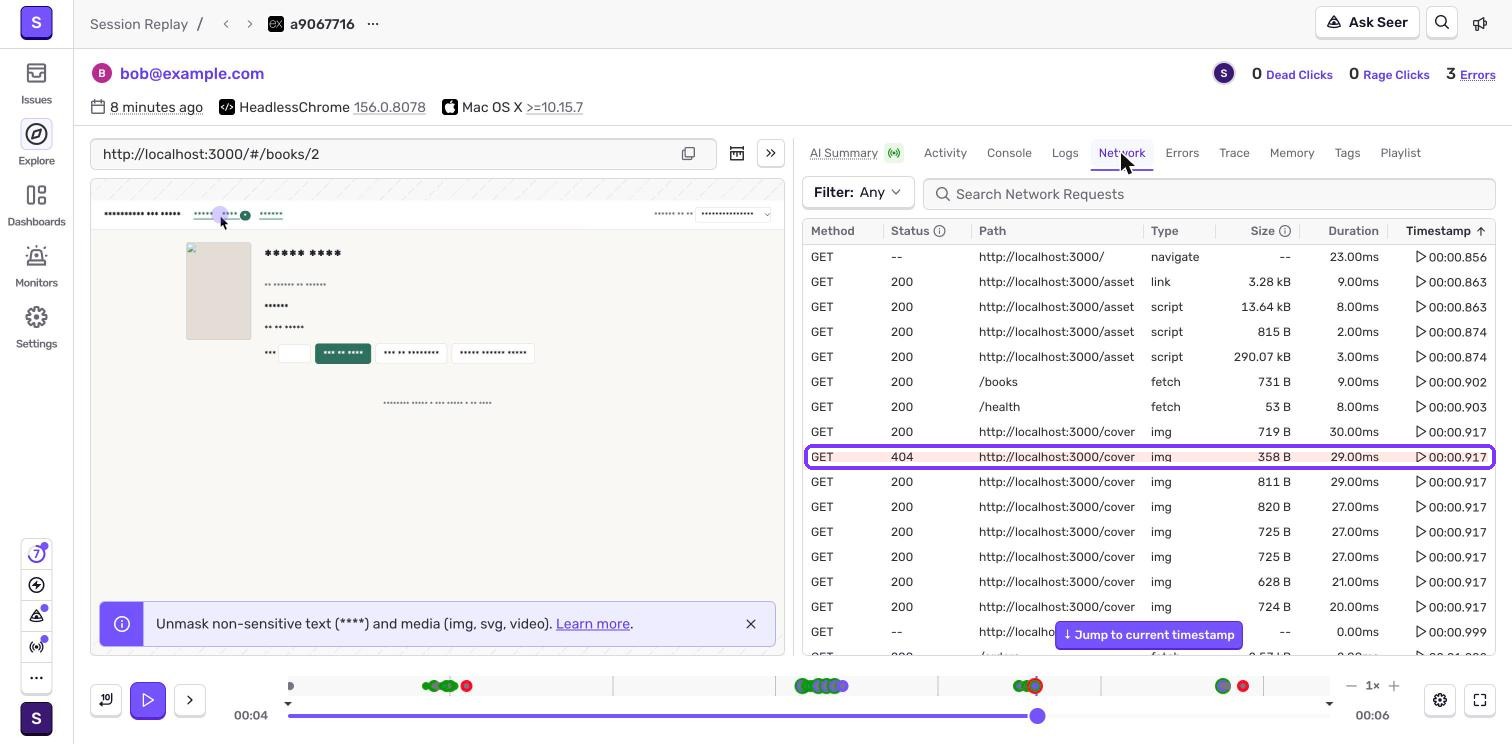Open the Filter Any dropdown
Image resolution: width=1512 pixels, height=744 pixels.
tap(857, 193)
